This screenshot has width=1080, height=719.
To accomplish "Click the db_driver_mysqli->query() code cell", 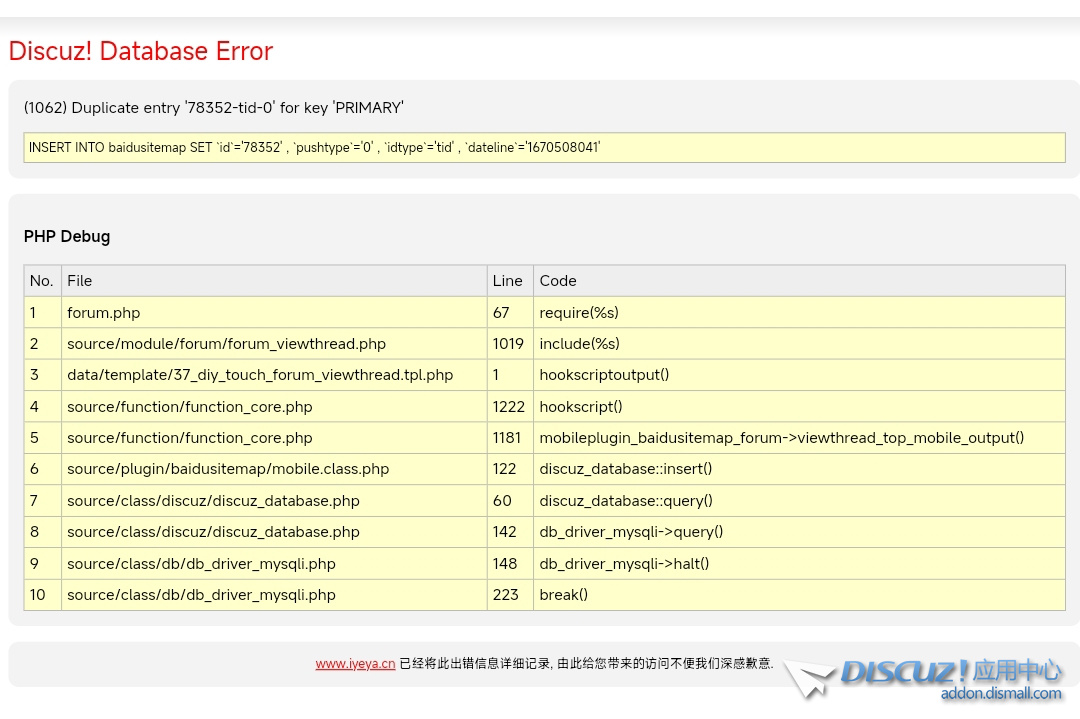I will click(799, 532).
